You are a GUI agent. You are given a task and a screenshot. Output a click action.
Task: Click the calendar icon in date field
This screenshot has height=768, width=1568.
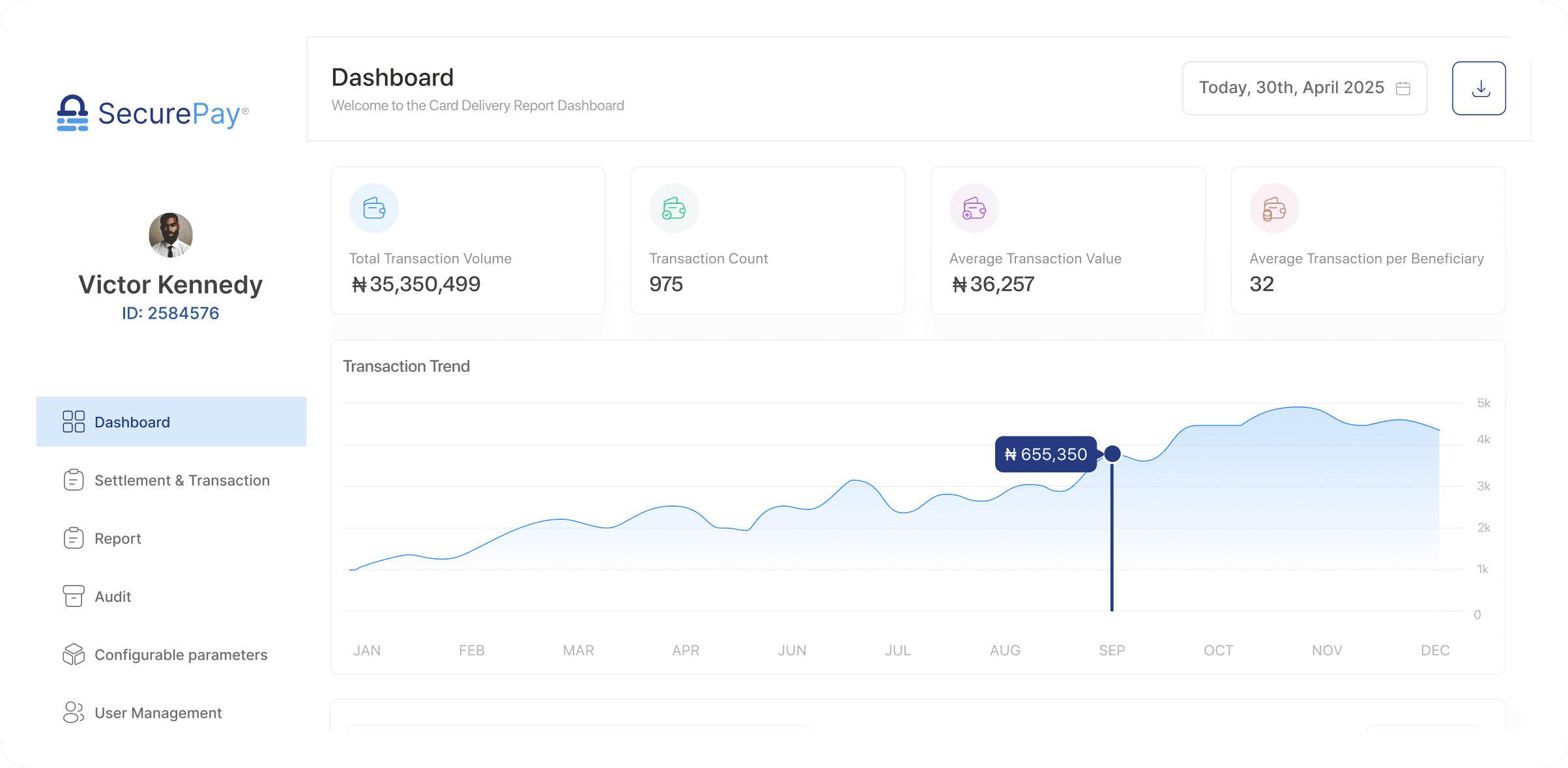click(1403, 88)
